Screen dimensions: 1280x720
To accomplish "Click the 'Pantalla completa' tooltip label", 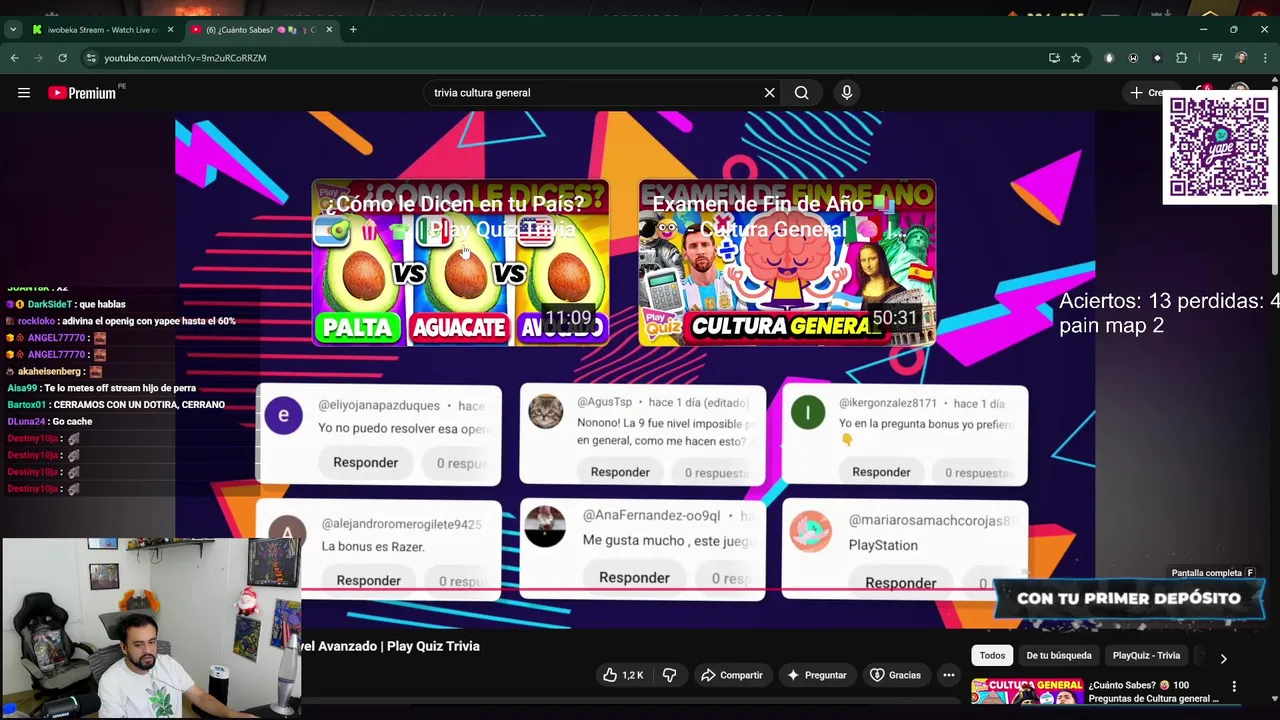I will (1213, 573).
